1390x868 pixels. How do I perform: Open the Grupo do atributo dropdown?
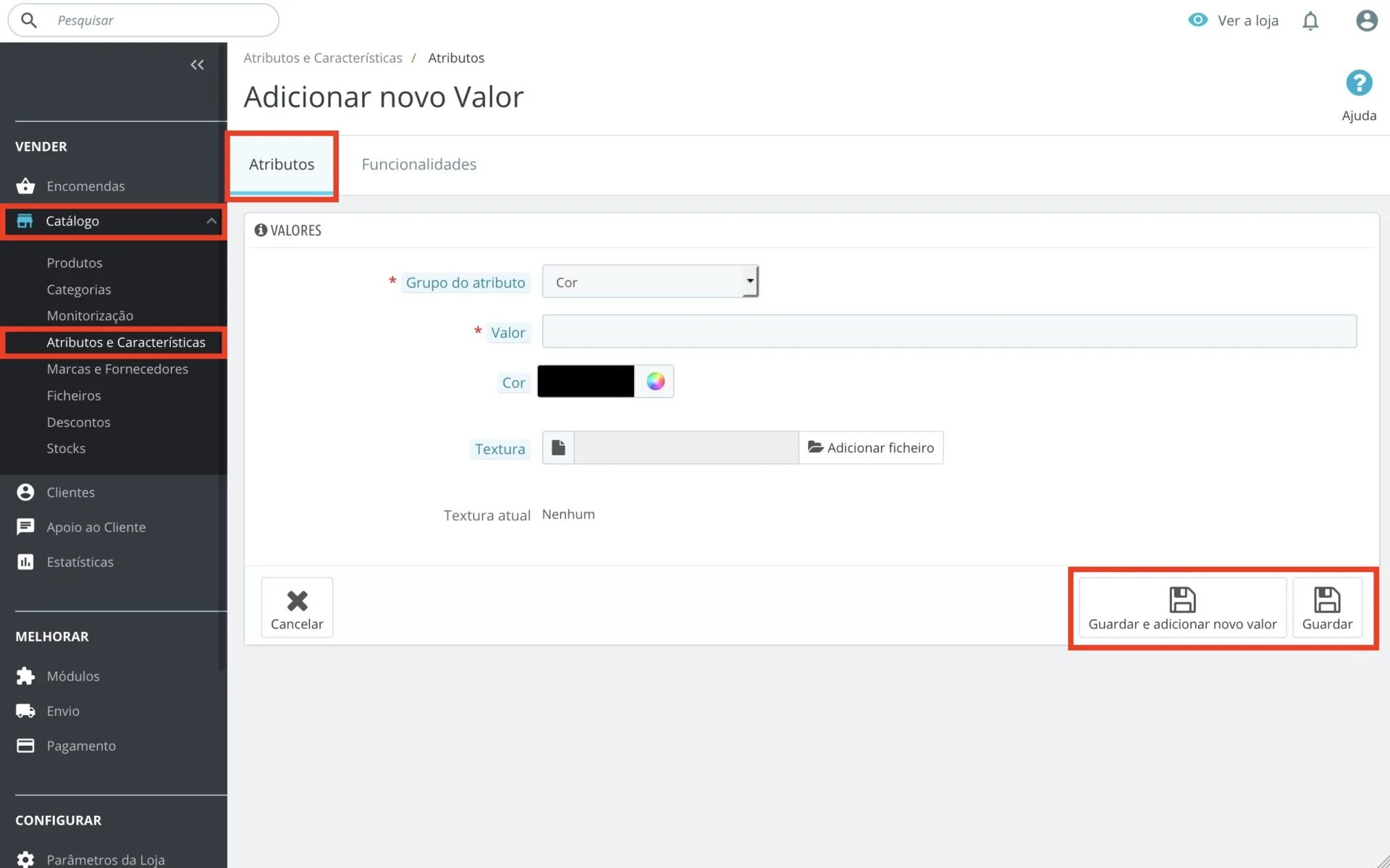pyautogui.click(x=649, y=282)
